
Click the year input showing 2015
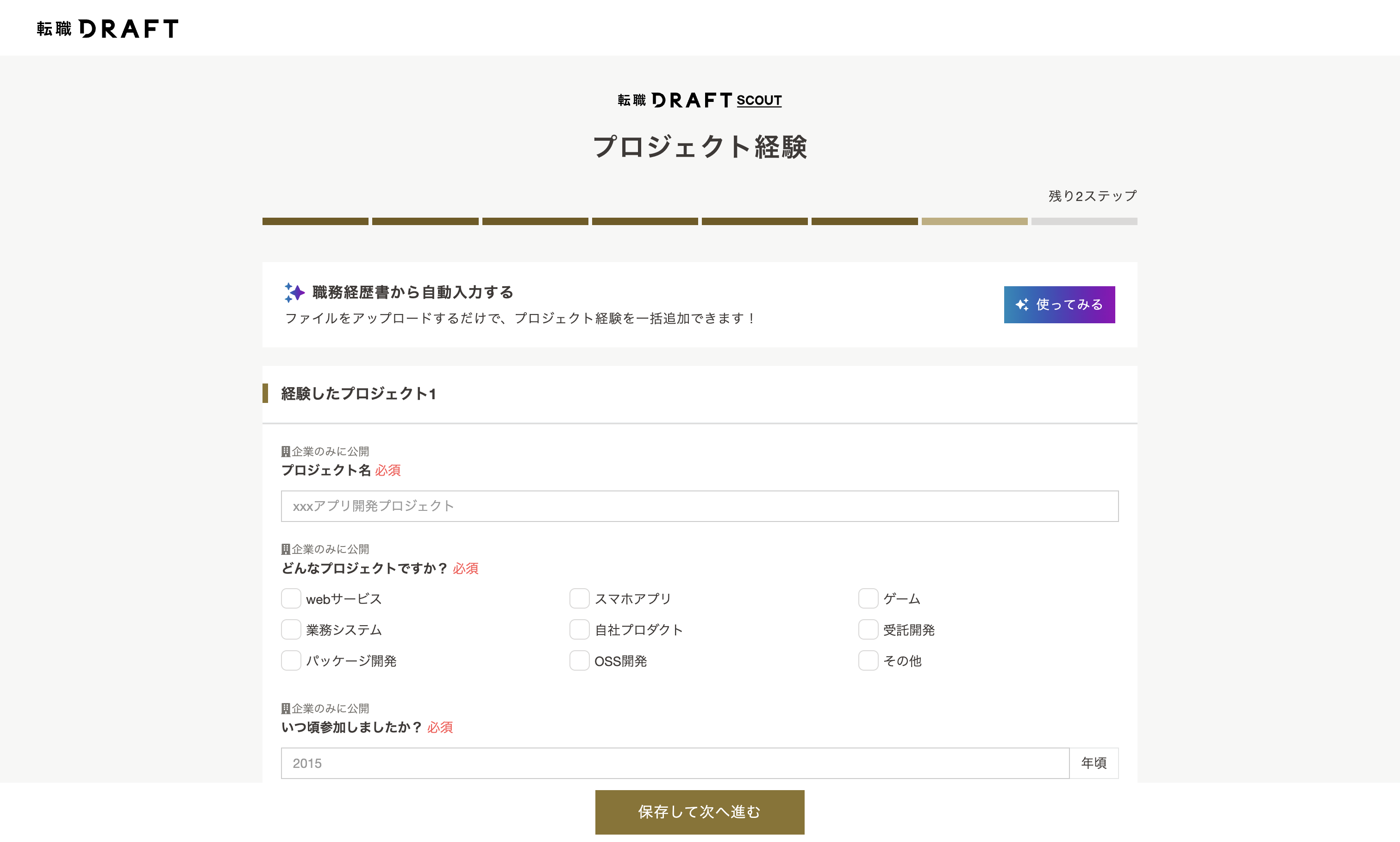[x=675, y=763]
